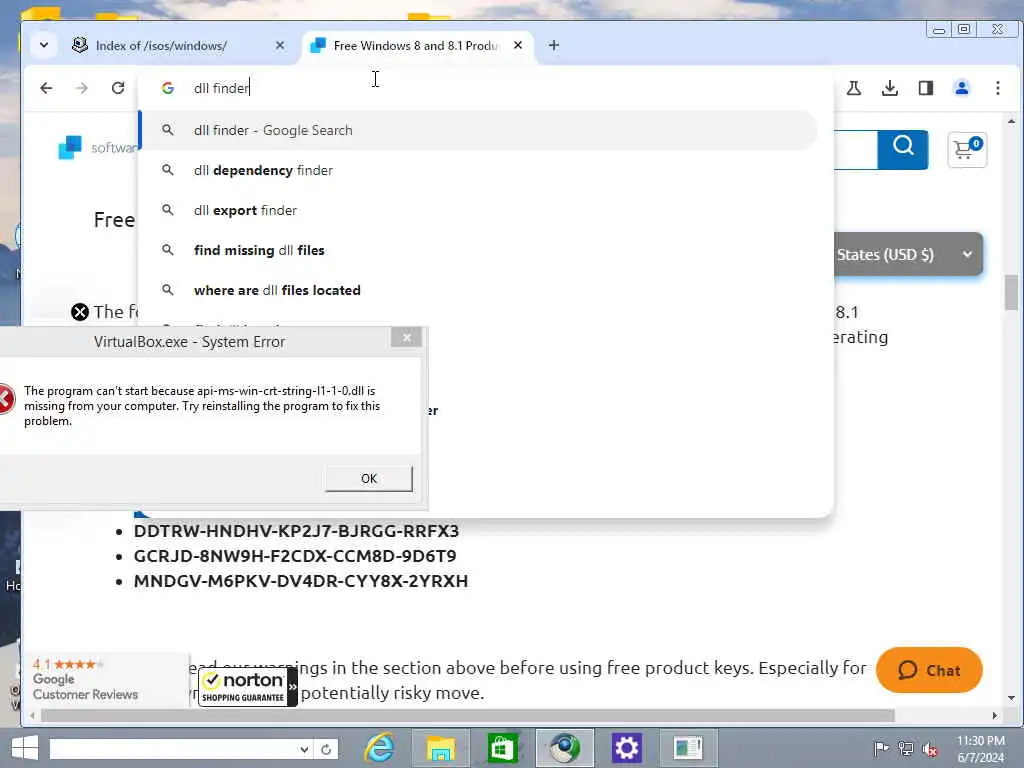Open the orange Chat button

[929, 670]
